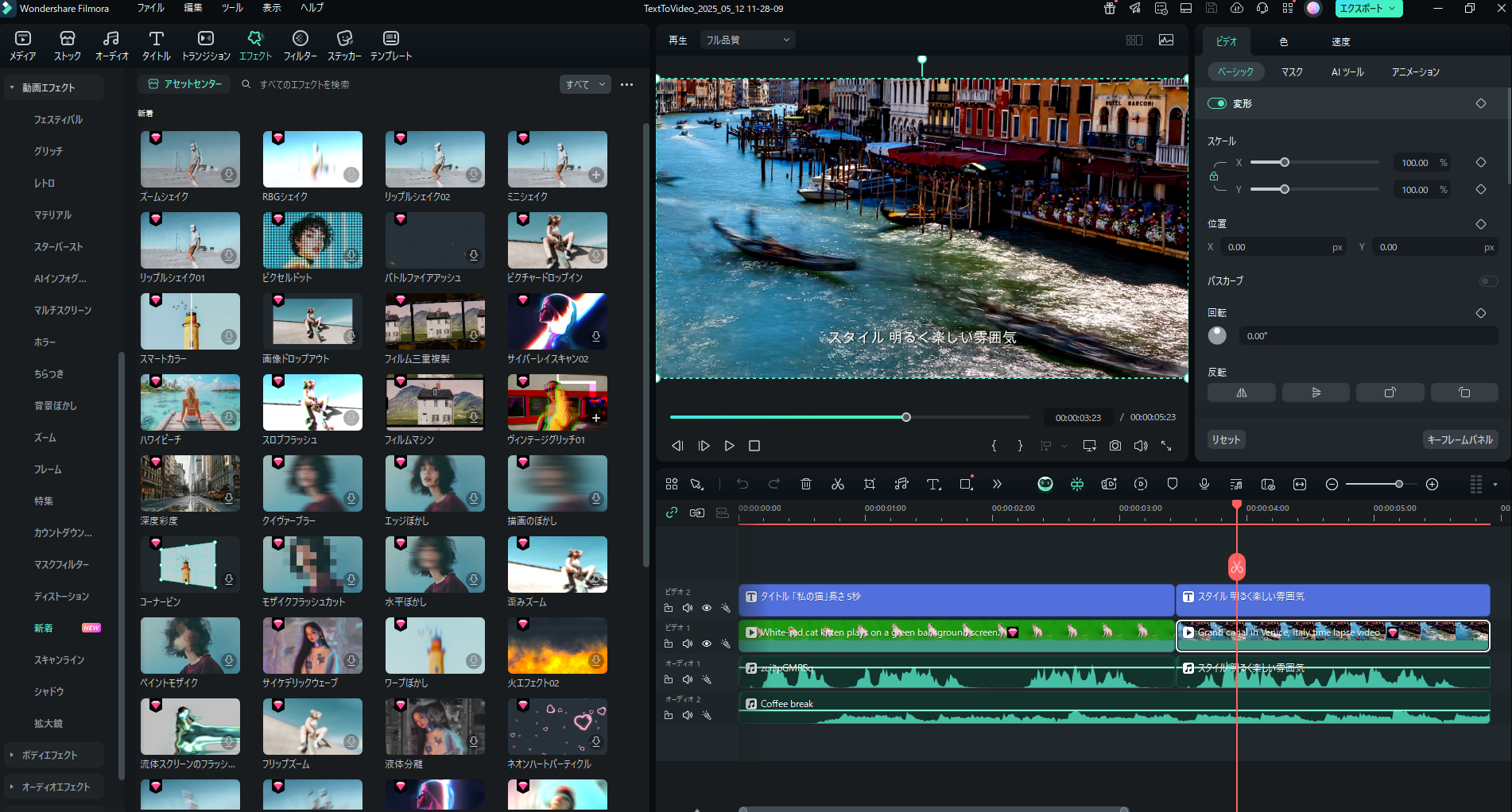This screenshot has width=1512, height=812.
Task: Click the fullscreen expand icon in preview
Action: [x=1166, y=446]
